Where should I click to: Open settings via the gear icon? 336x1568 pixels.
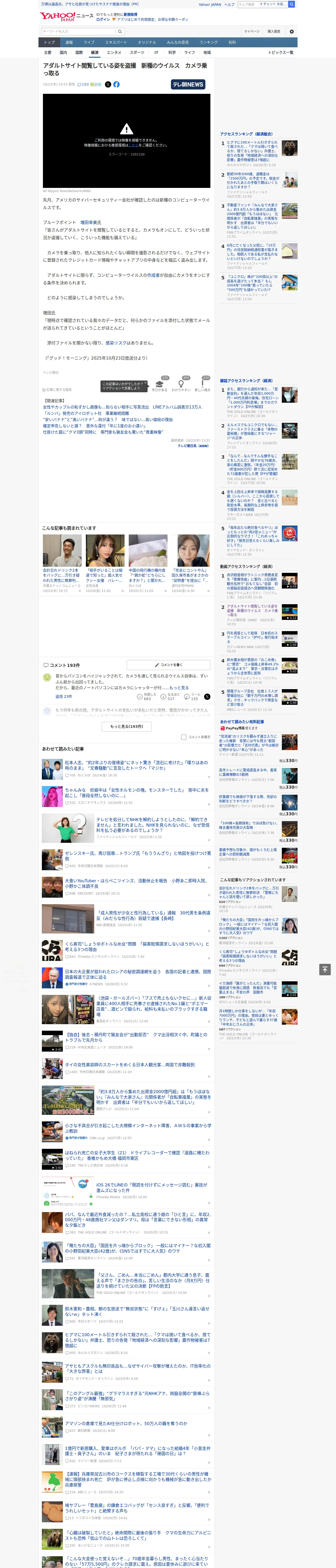click(x=292, y=32)
